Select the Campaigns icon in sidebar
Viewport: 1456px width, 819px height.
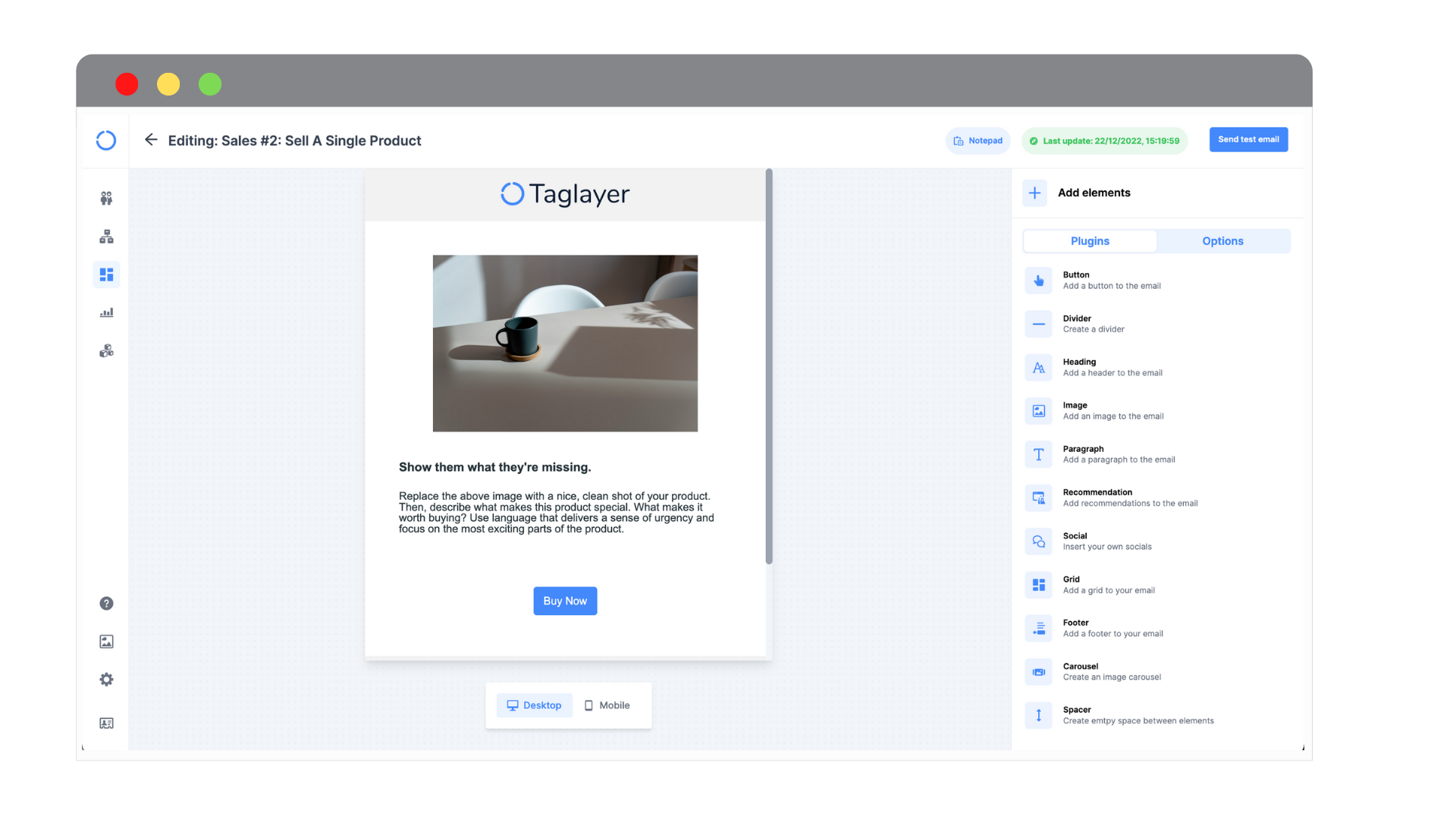[x=106, y=274]
